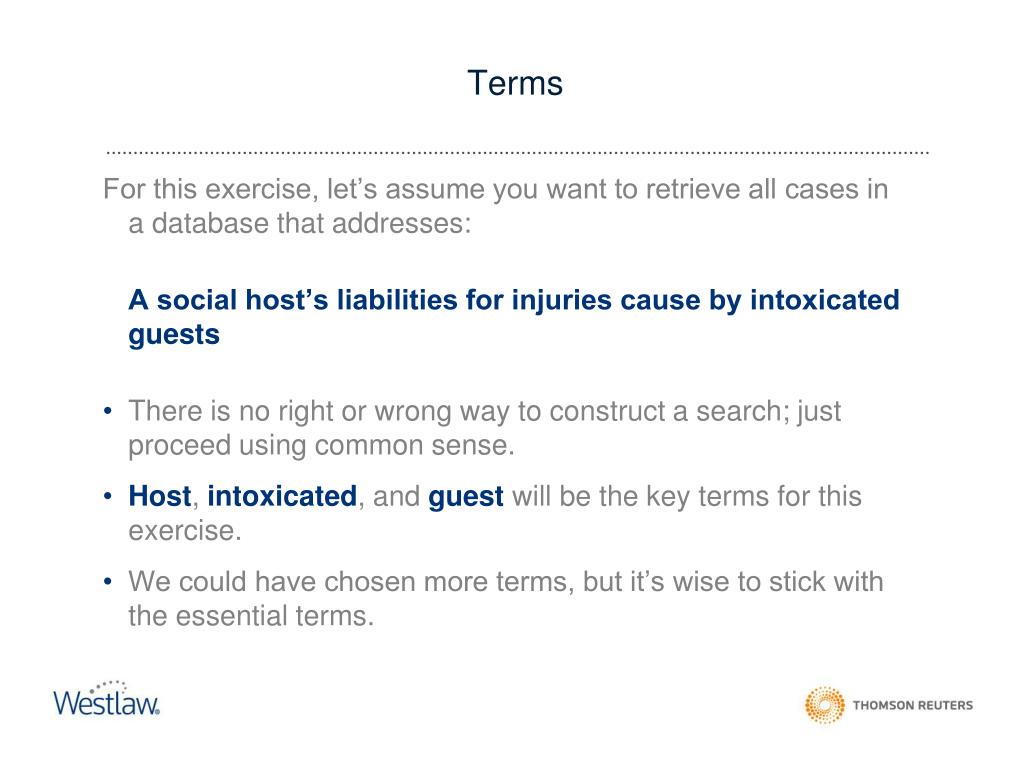The image size is (1024, 768).
Task: Click the third bullet point marker
Action: pos(108,581)
